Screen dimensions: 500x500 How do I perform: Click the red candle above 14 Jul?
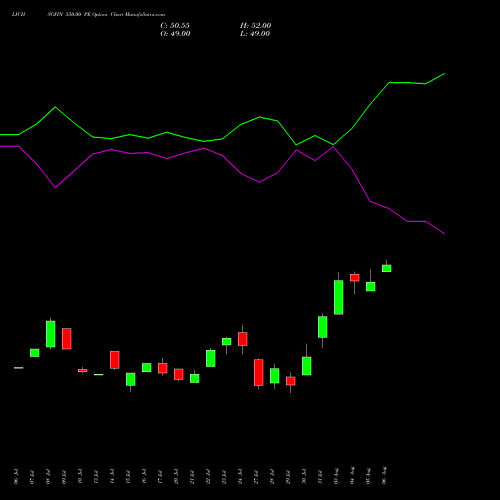[115, 360]
